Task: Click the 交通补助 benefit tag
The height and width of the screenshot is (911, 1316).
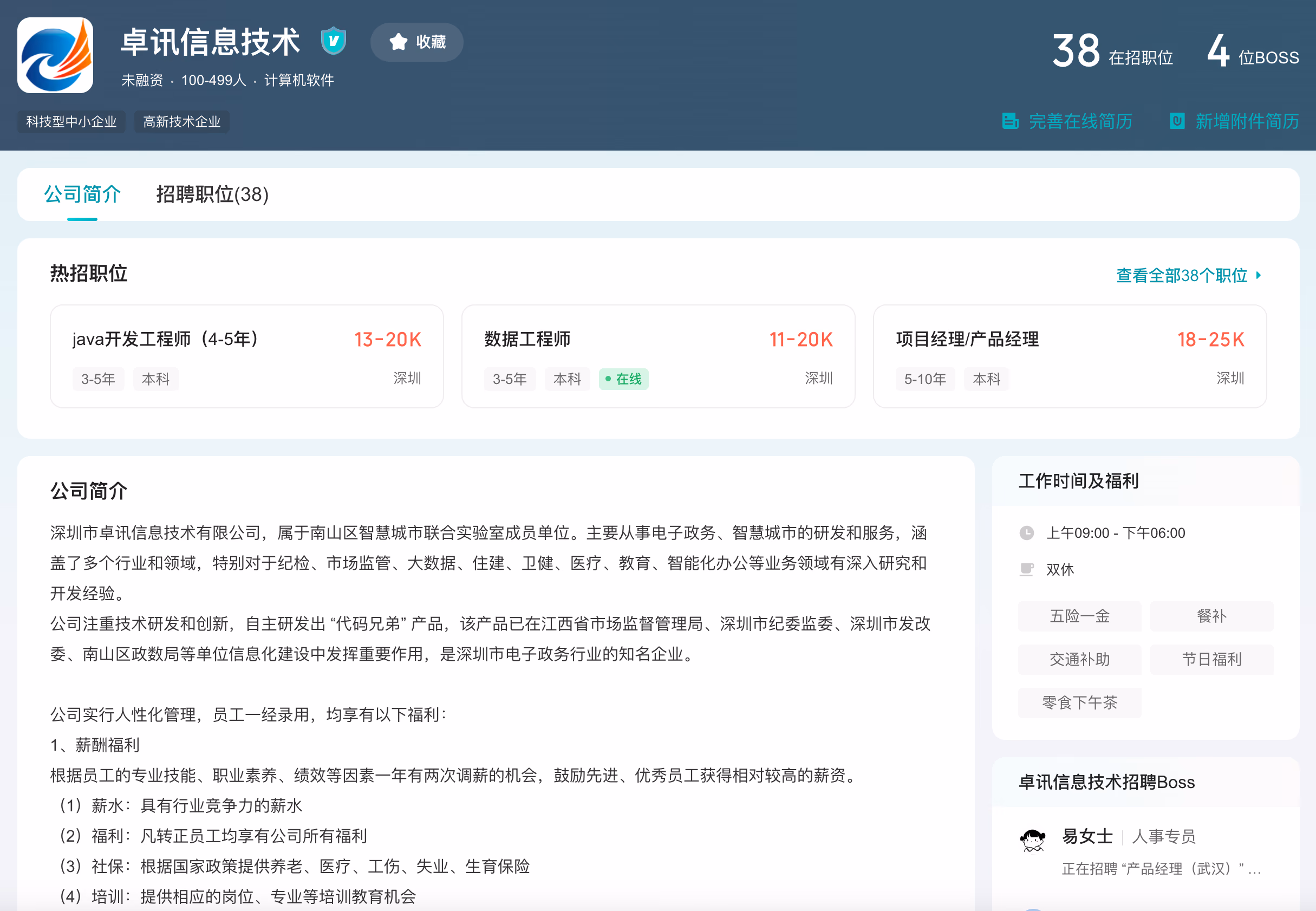Action: 1079,659
